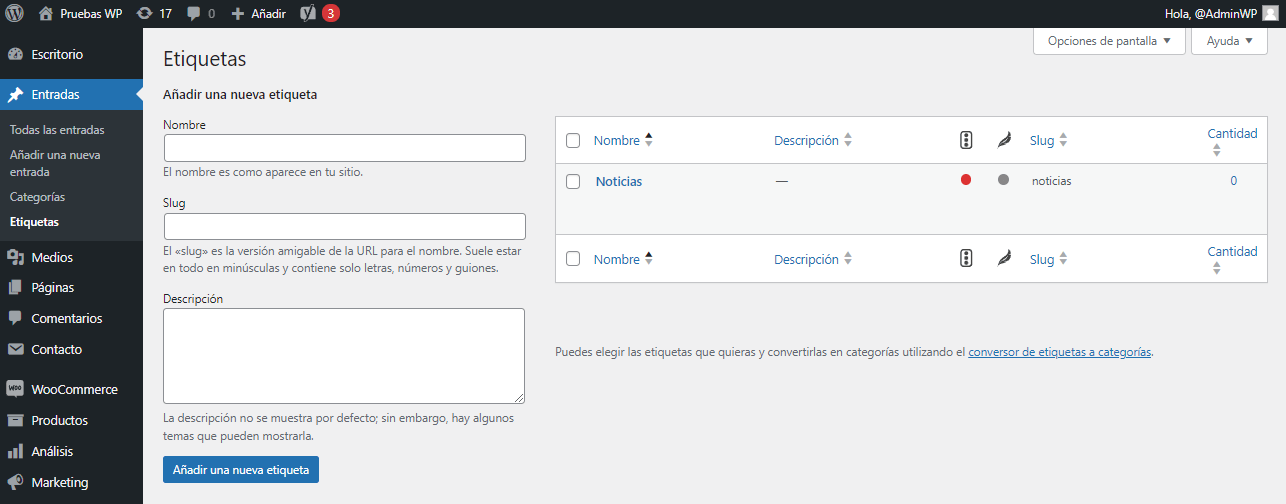Click the AdminWP avatar image
Viewport: 1286px width, 504px height.
[x=1269, y=14]
